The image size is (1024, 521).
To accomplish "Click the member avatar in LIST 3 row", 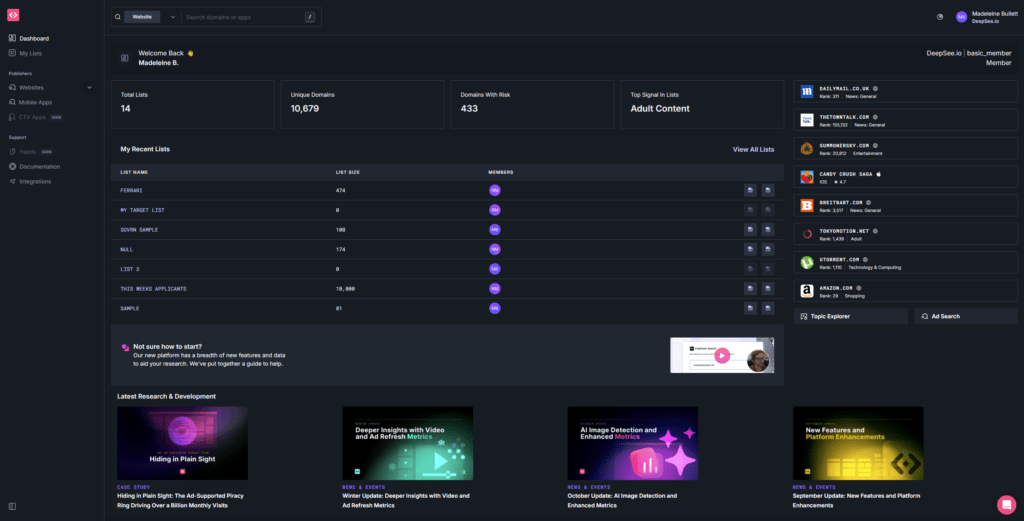I will point(495,269).
